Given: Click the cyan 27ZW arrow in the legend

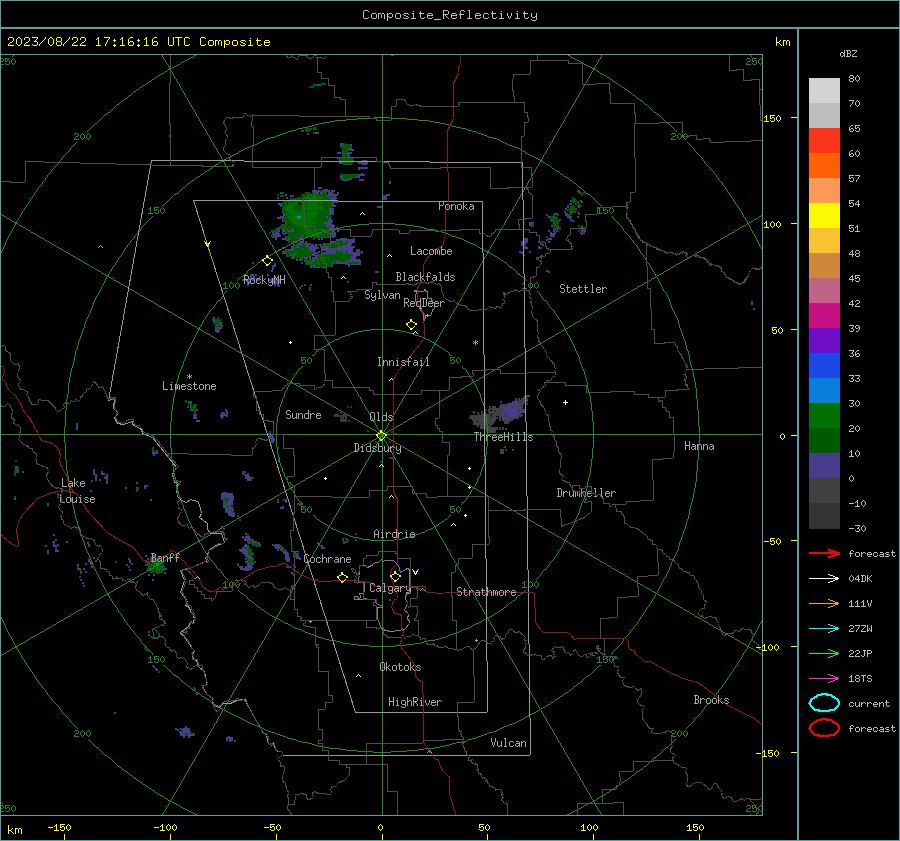Looking at the screenshot, I should (x=824, y=629).
